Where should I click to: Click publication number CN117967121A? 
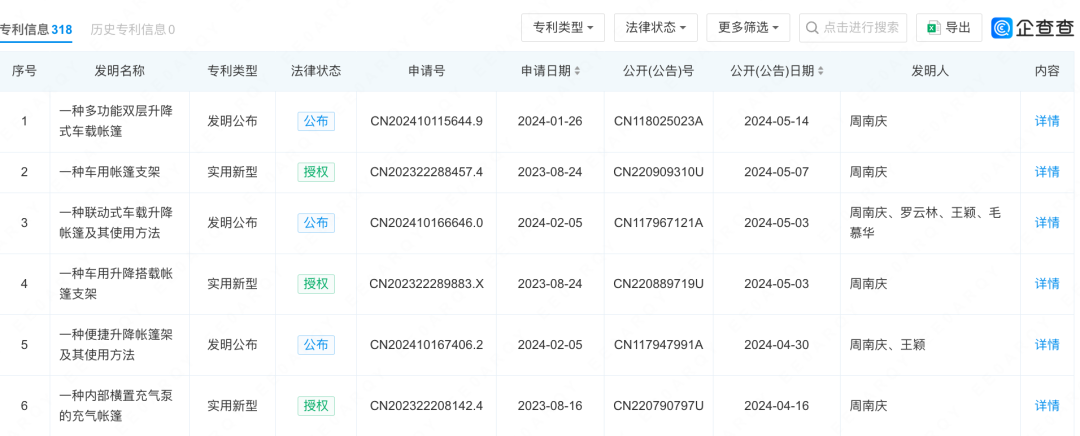pyautogui.click(x=658, y=222)
